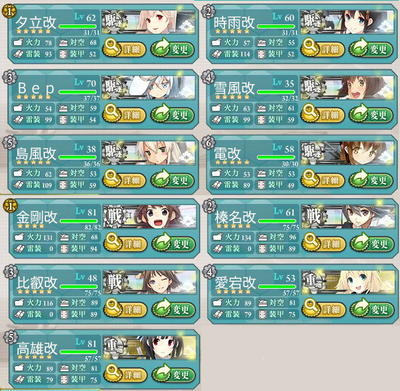Click 火力 stat icon on 榛名改
400x391 pixels.
click(218, 237)
